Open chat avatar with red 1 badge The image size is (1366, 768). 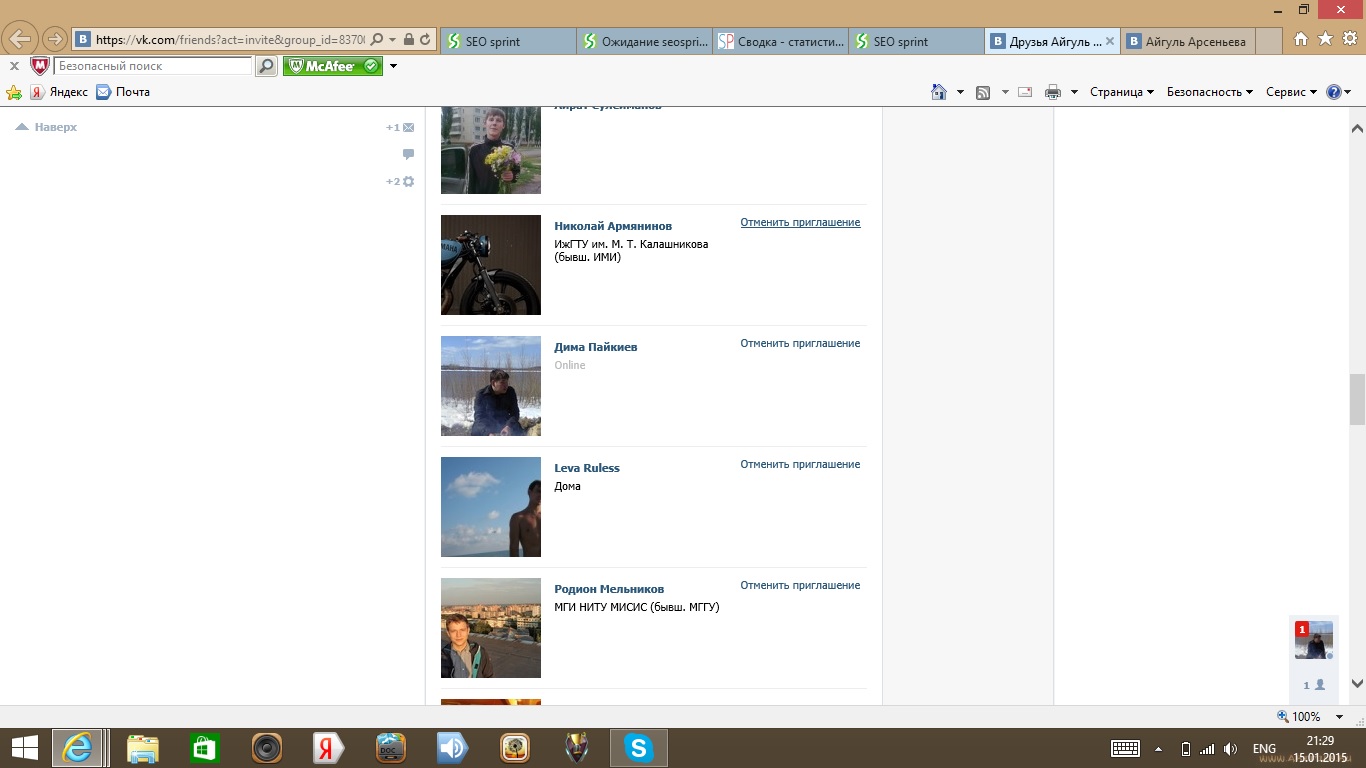pyautogui.click(x=1314, y=640)
